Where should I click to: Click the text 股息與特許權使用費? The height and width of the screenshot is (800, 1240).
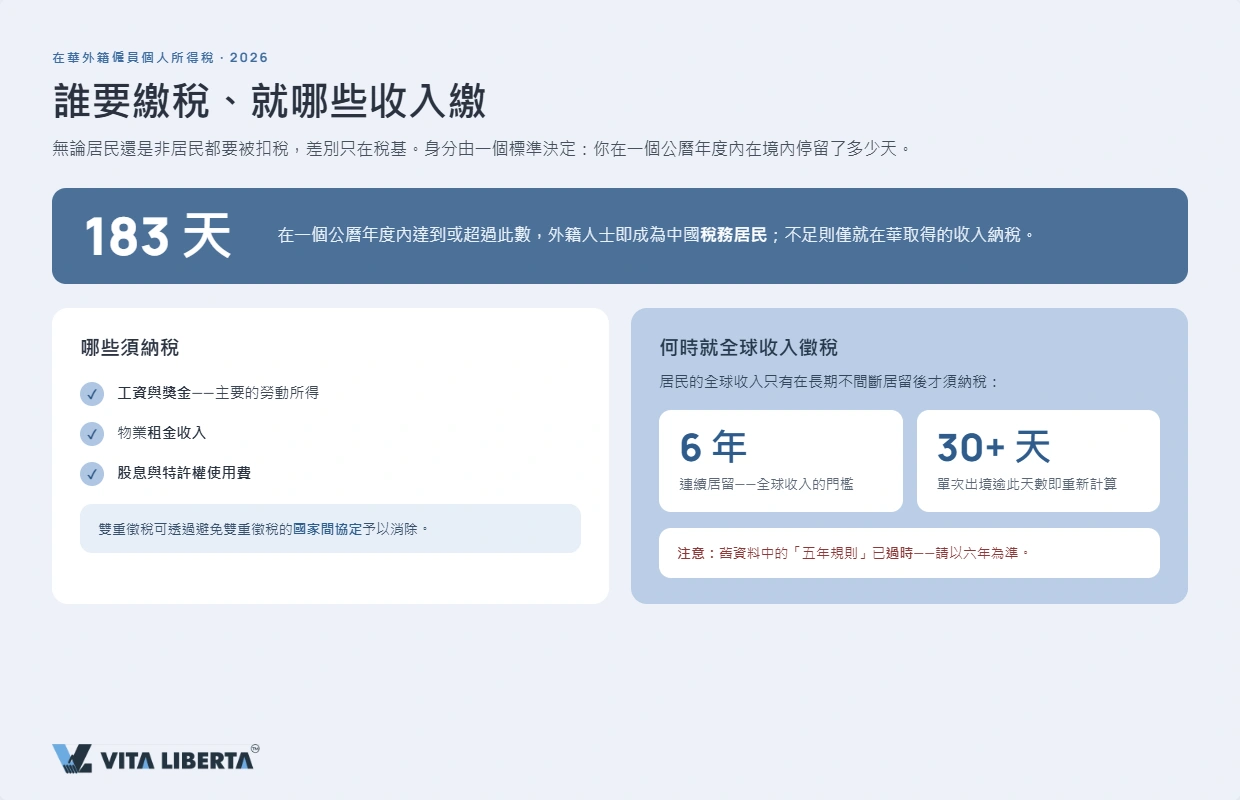coord(184,473)
